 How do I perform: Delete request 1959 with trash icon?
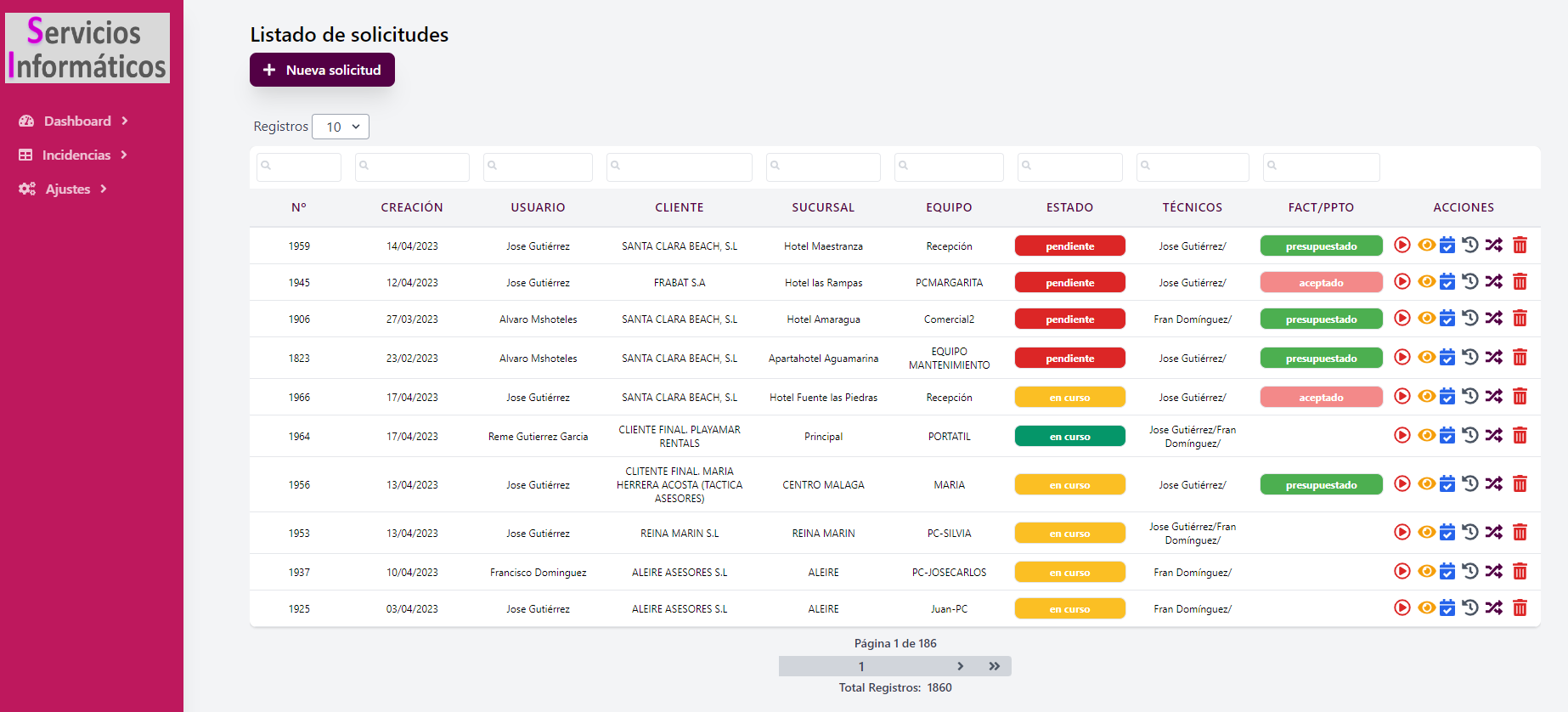[1520, 246]
